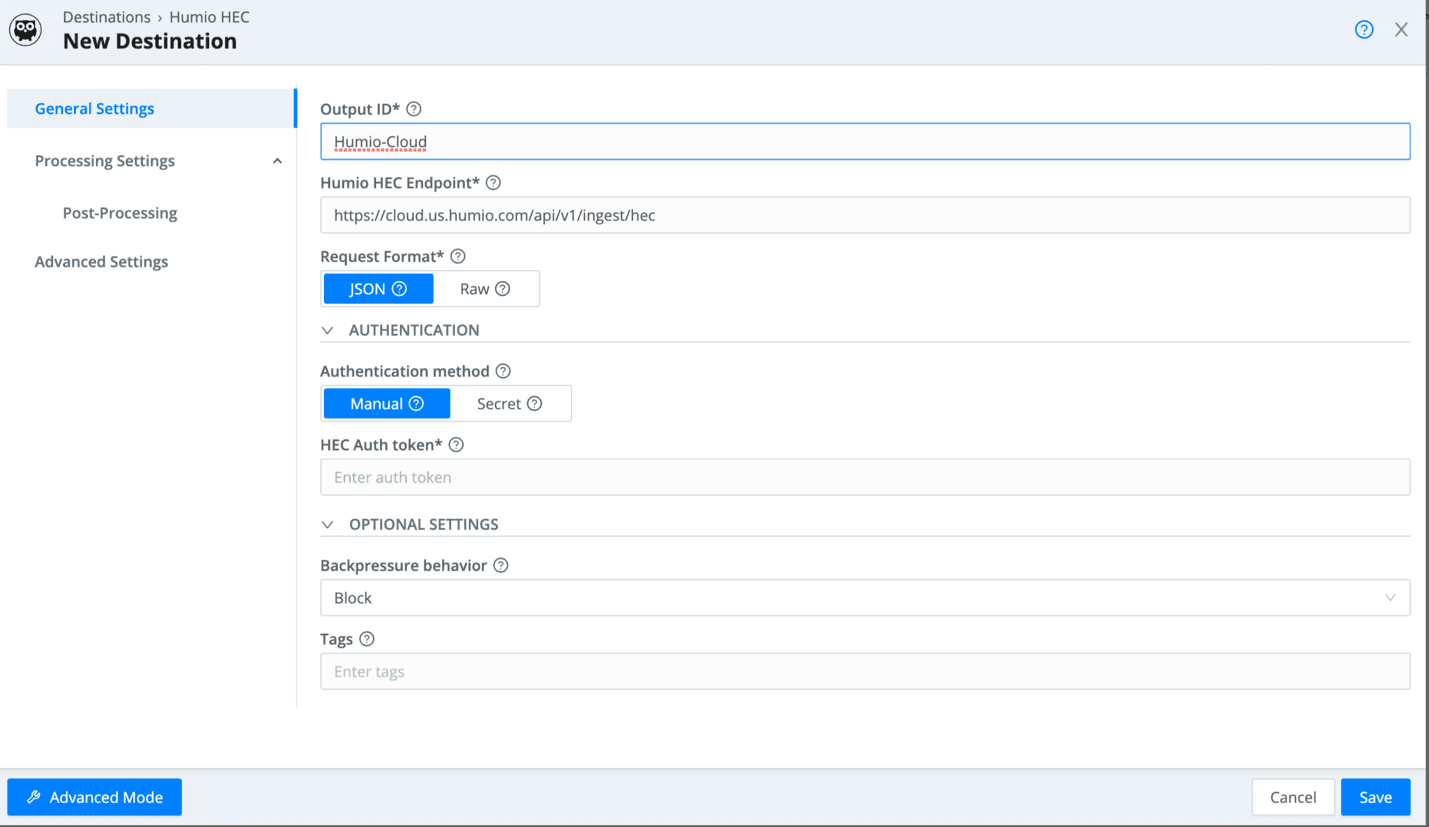Switch to Advanced Mode
1429x827 pixels.
pos(95,797)
